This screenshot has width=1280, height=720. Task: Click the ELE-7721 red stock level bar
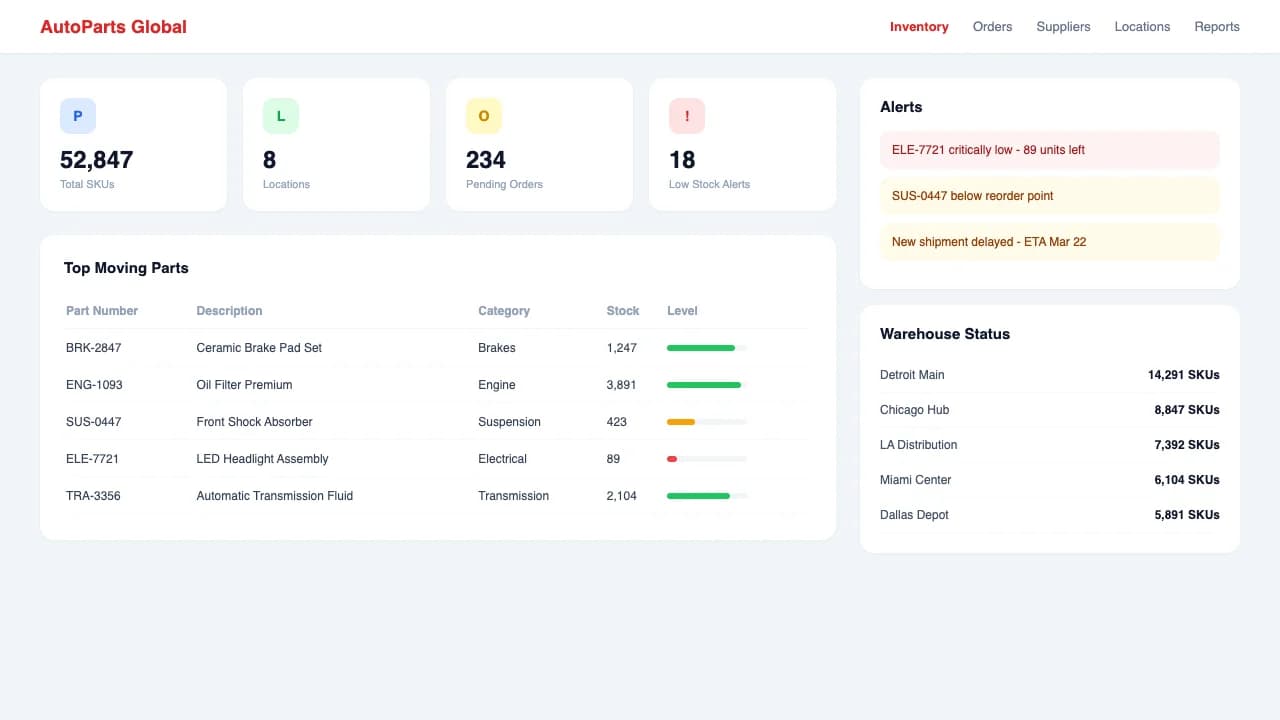coord(673,459)
